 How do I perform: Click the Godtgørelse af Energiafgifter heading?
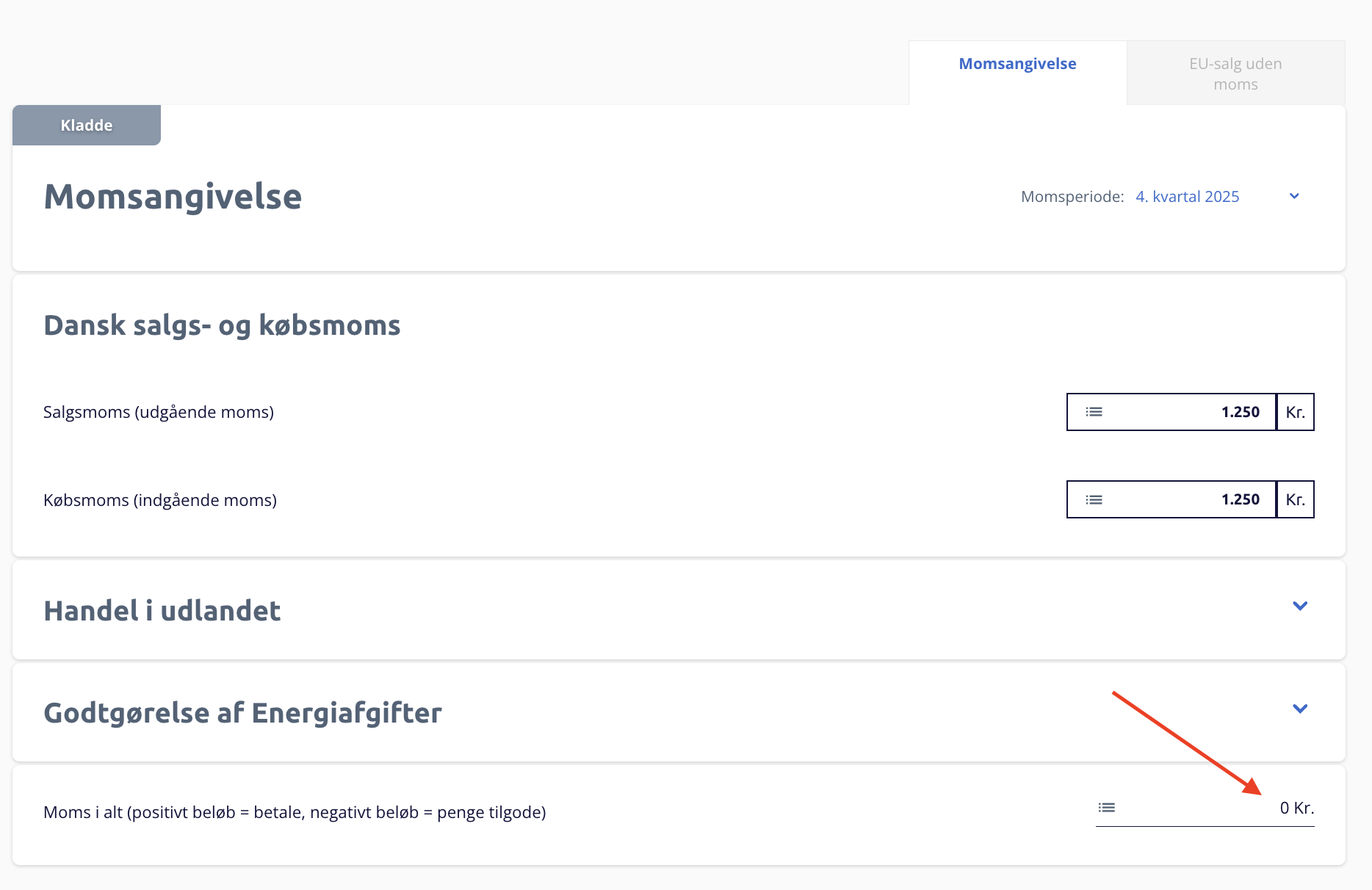(242, 713)
